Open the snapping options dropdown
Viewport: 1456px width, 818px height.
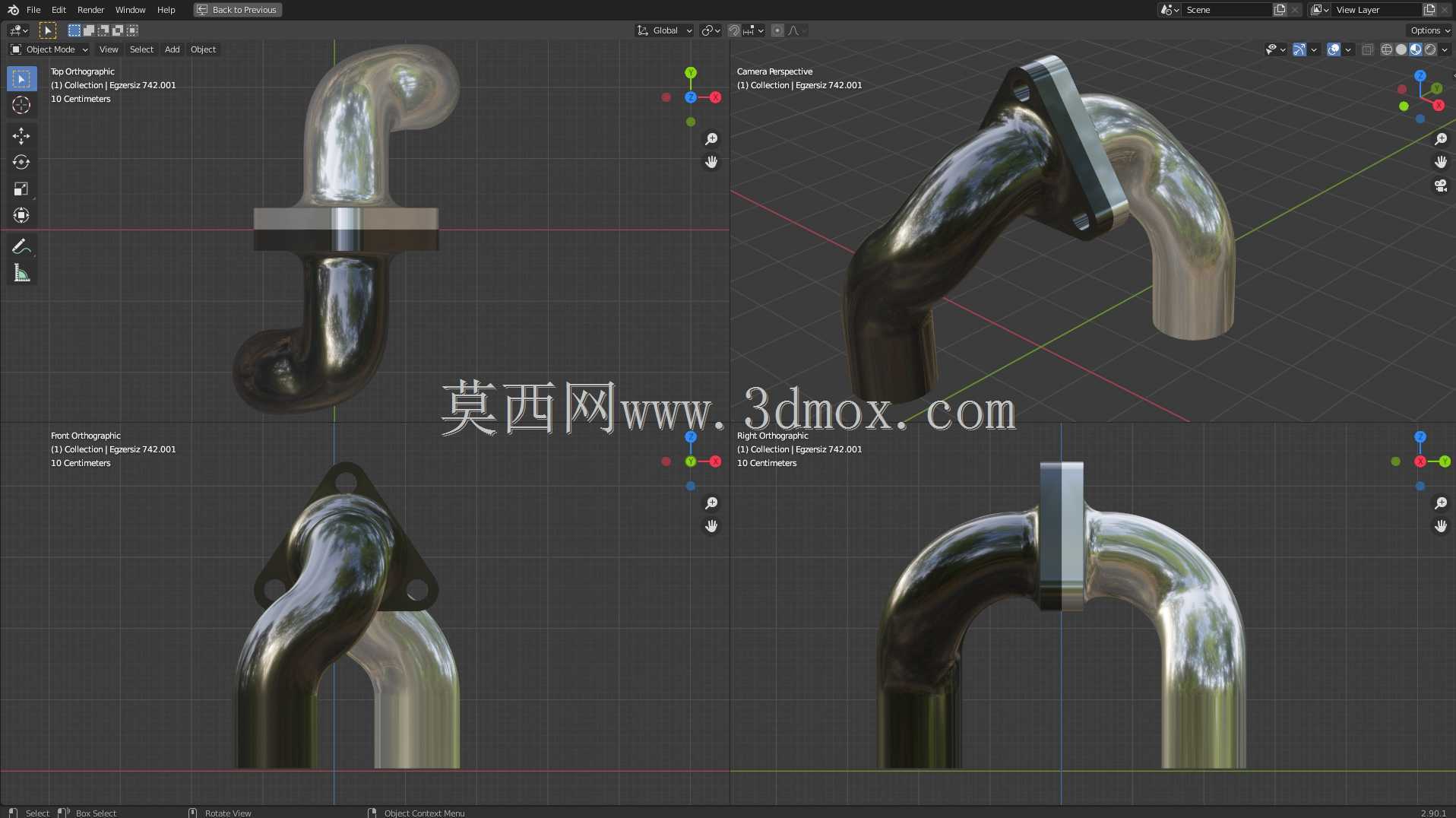click(754, 30)
